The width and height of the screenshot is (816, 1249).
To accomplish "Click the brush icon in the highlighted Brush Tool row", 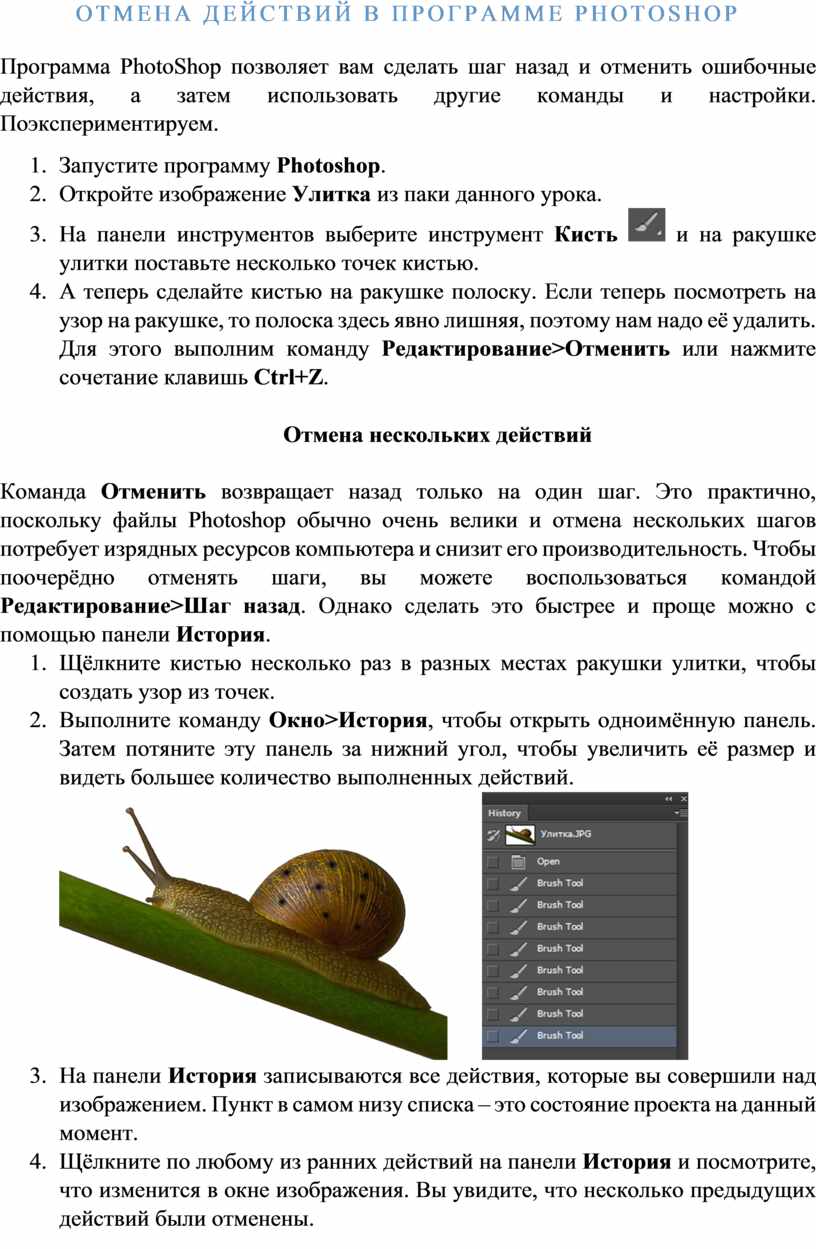I will click(518, 1036).
